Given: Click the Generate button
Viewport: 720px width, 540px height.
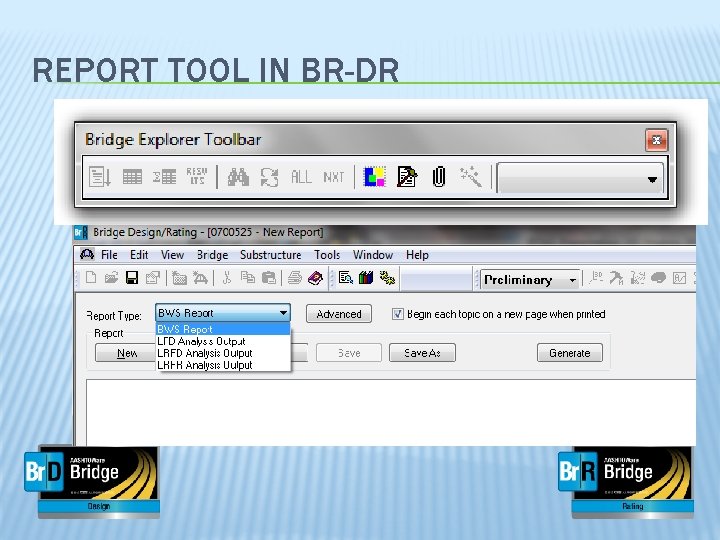Looking at the screenshot, I should 570,353.
